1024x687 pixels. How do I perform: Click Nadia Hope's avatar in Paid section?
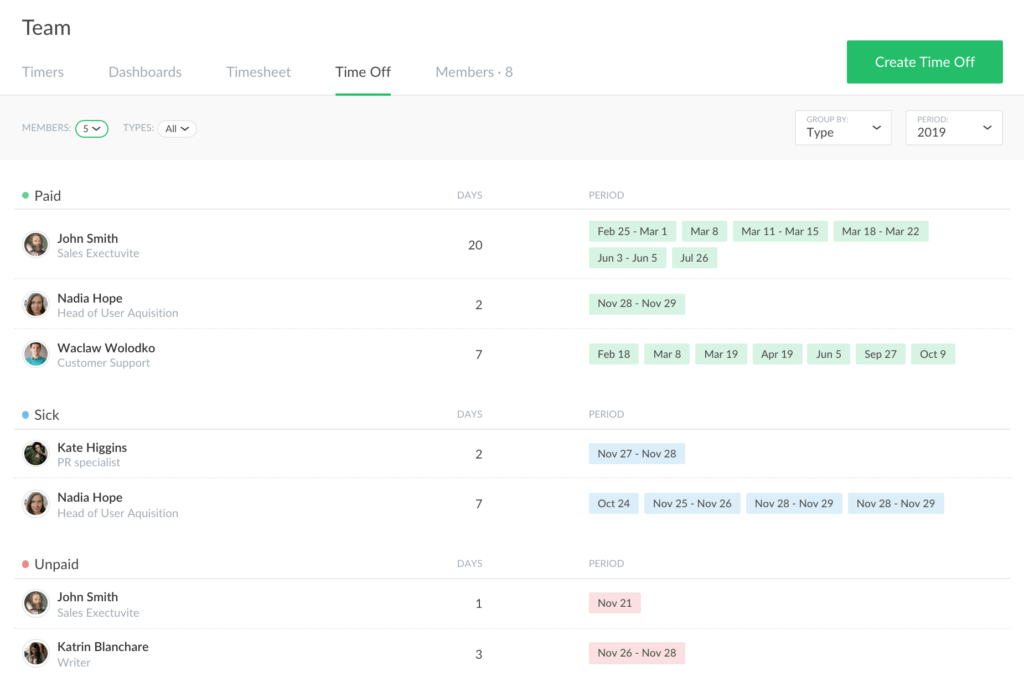36,304
